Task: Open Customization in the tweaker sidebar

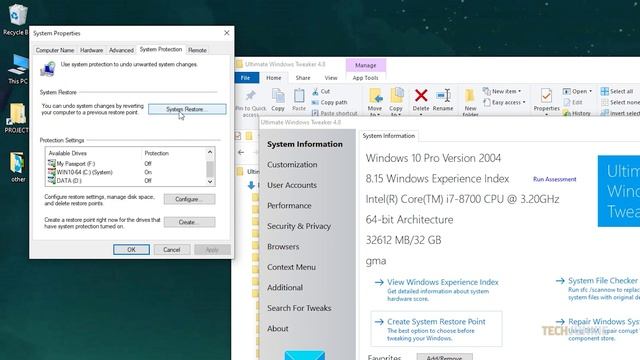Action: 292,164
